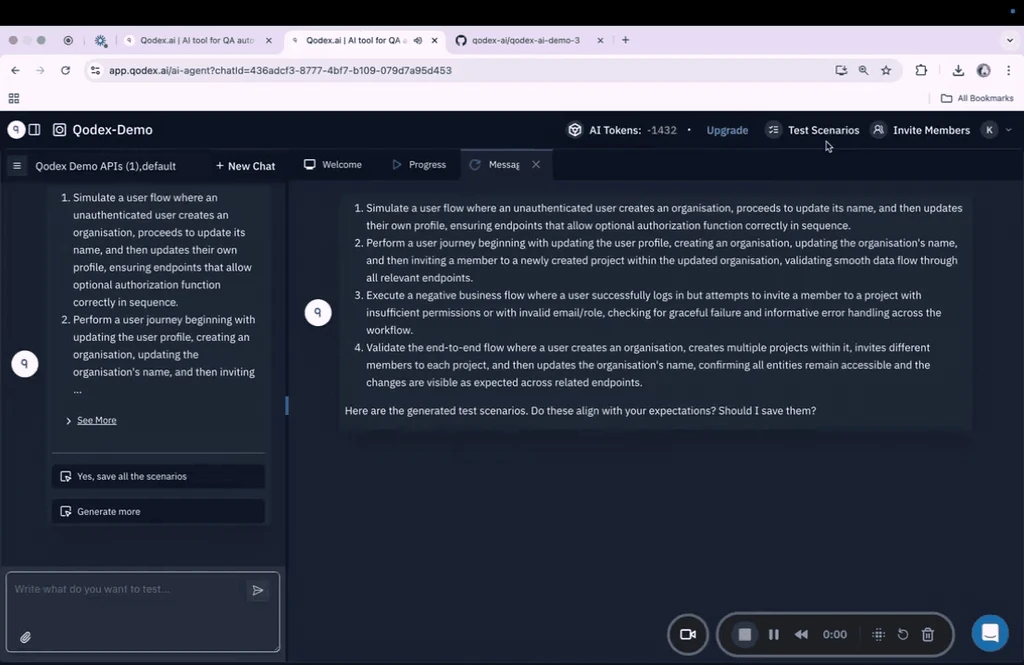The height and width of the screenshot is (665, 1024).
Task: Restart recording via the circular arrow icon
Action: click(x=902, y=634)
